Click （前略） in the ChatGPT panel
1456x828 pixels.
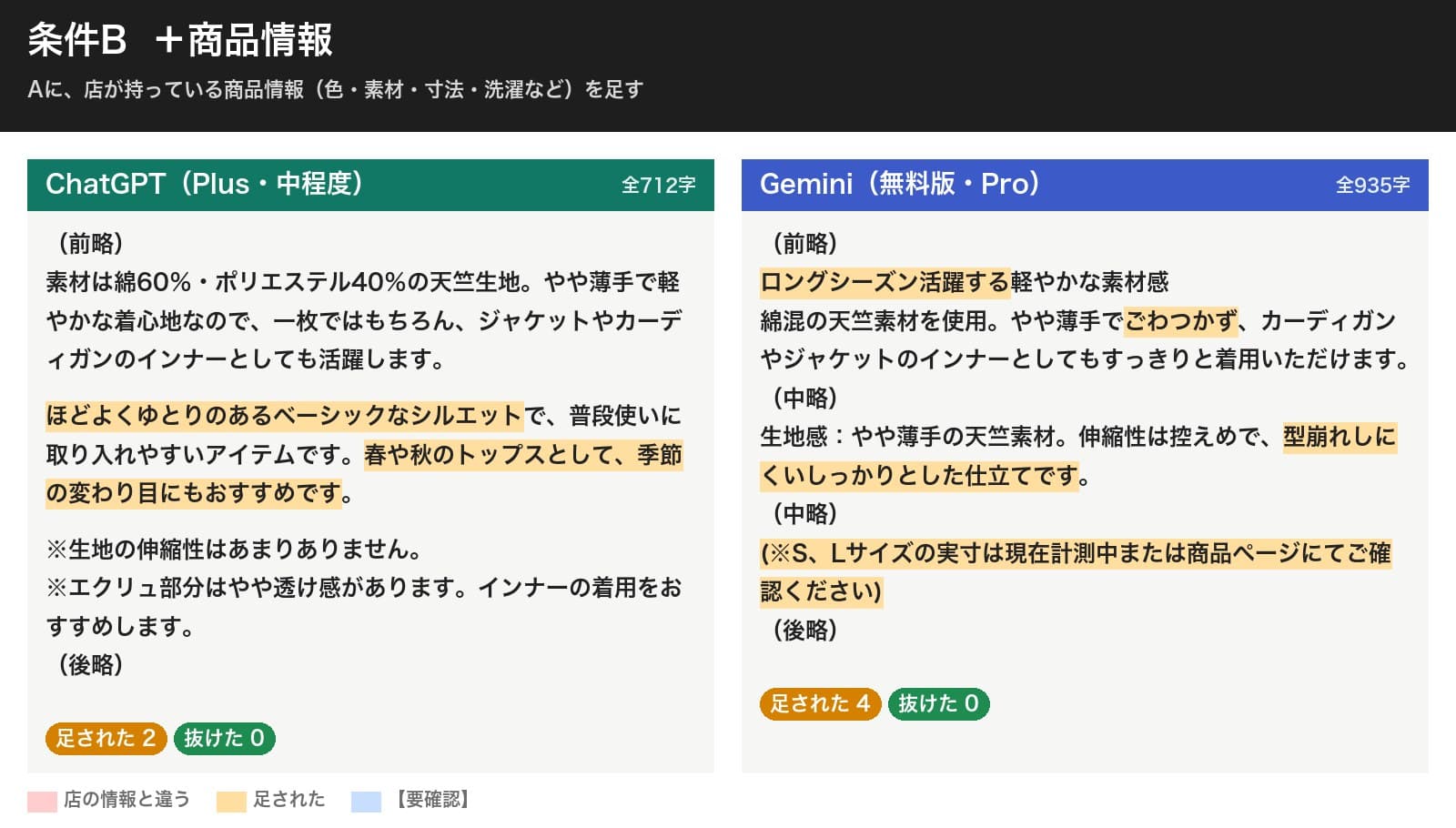91,243
